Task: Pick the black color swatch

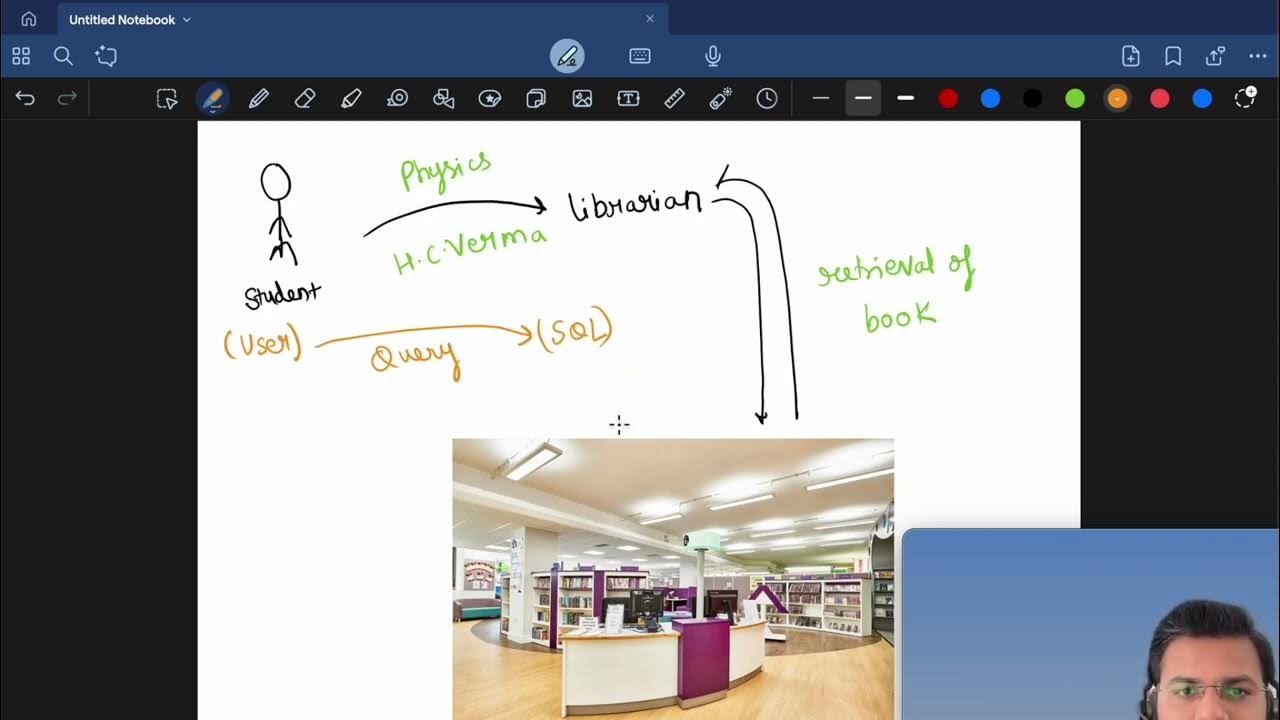Action: pos(1033,98)
